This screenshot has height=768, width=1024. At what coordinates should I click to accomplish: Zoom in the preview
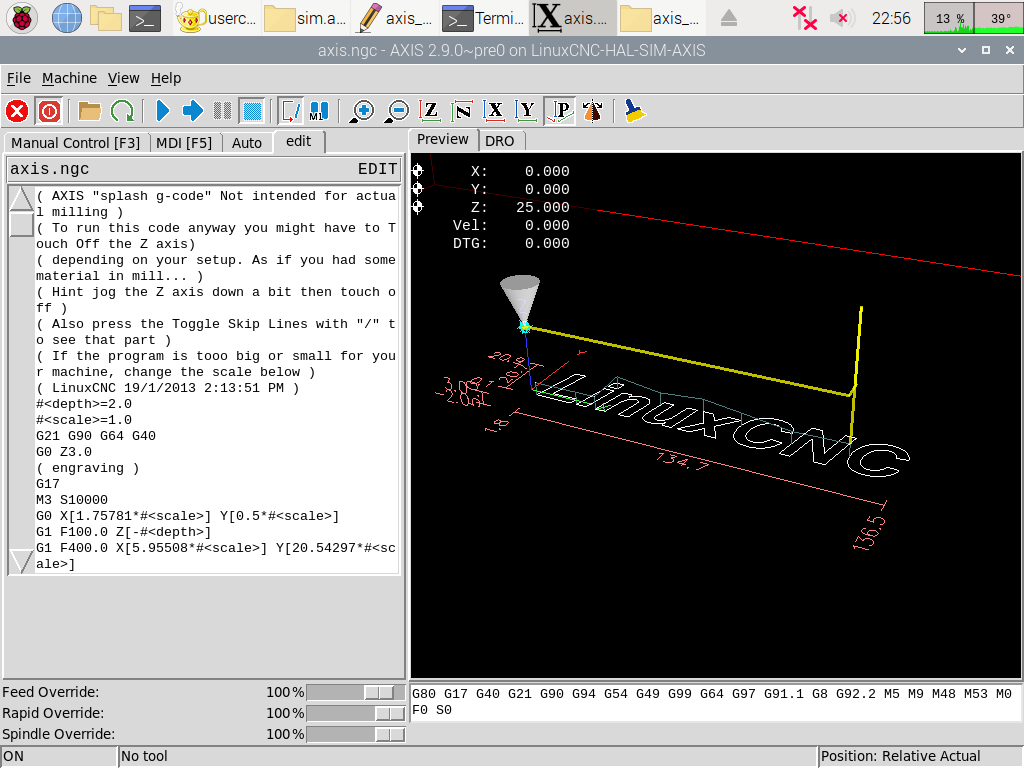tap(362, 111)
